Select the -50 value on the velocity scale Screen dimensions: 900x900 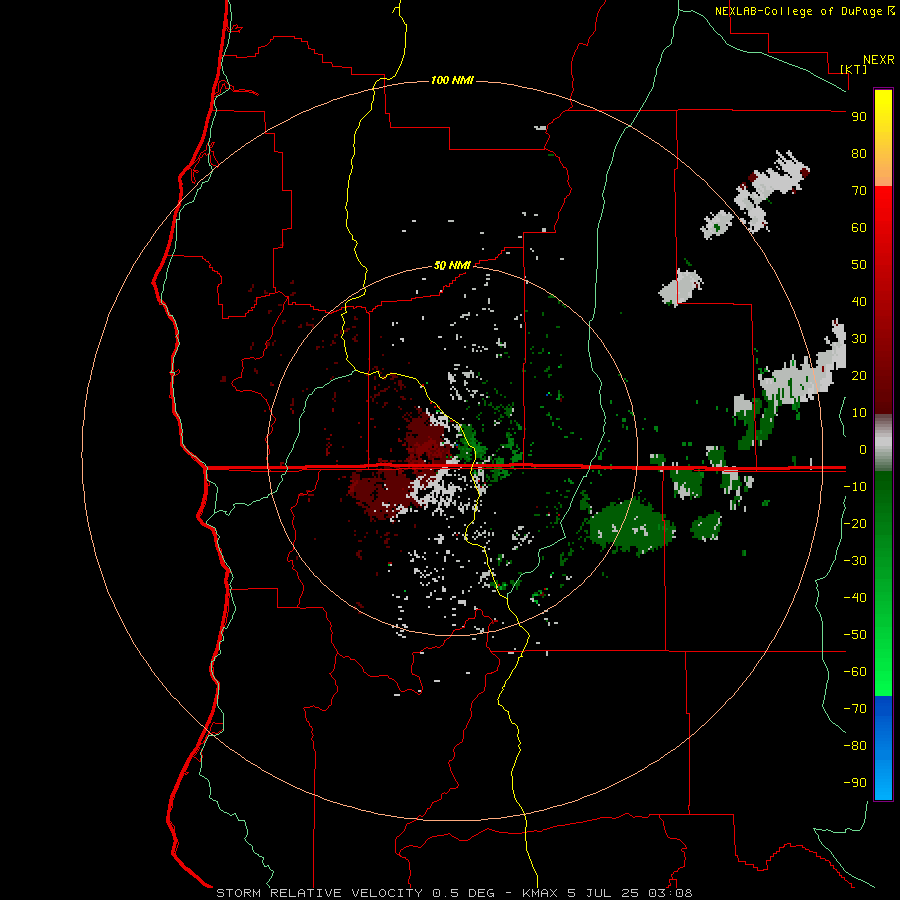855,635
